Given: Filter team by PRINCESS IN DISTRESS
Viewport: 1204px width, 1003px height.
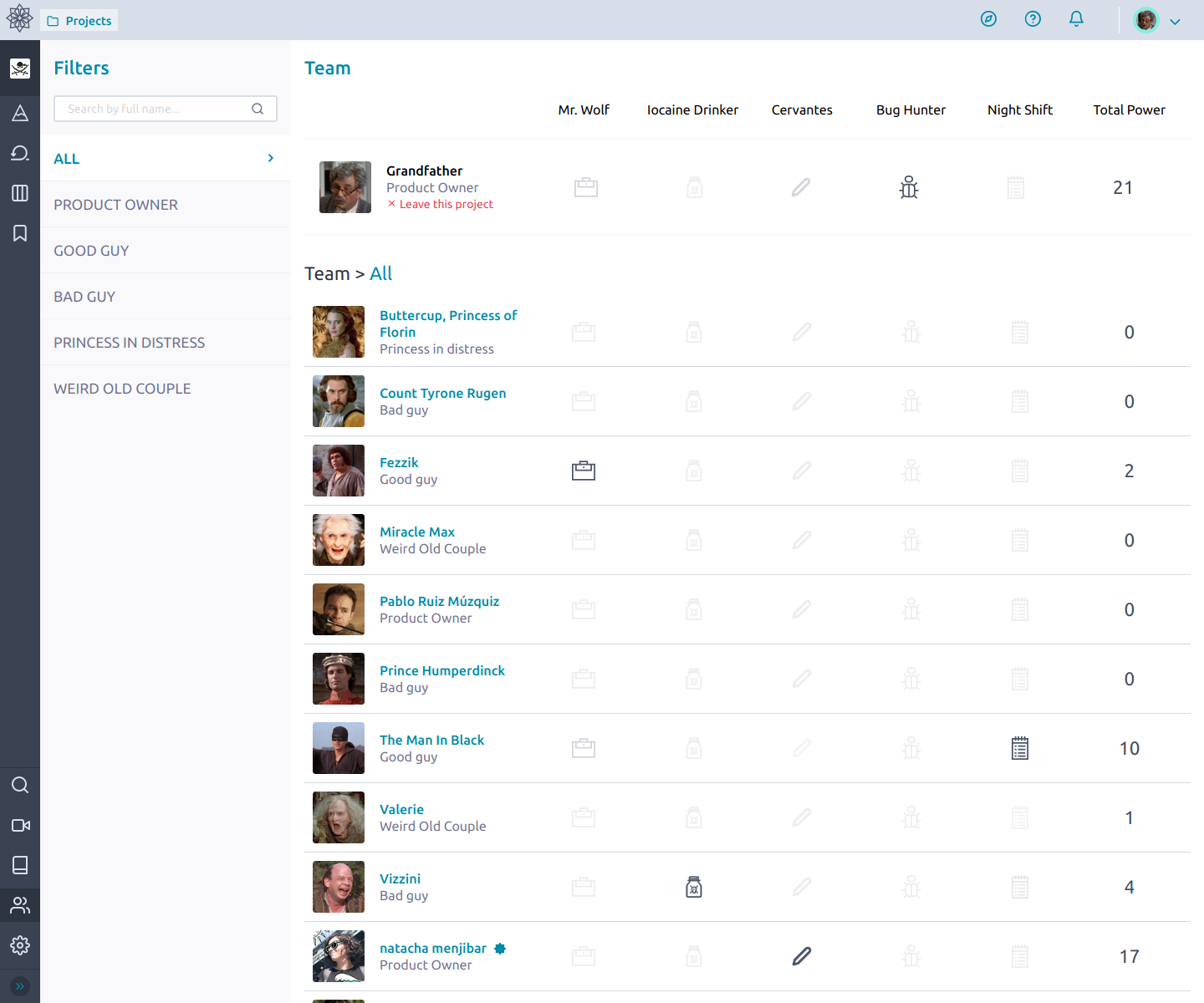Looking at the screenshot, I should point(129,342).
